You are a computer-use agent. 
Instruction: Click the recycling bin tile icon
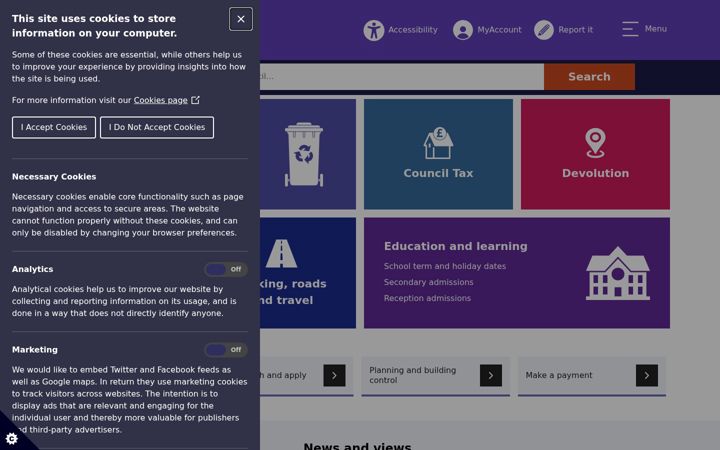(304, 154)
